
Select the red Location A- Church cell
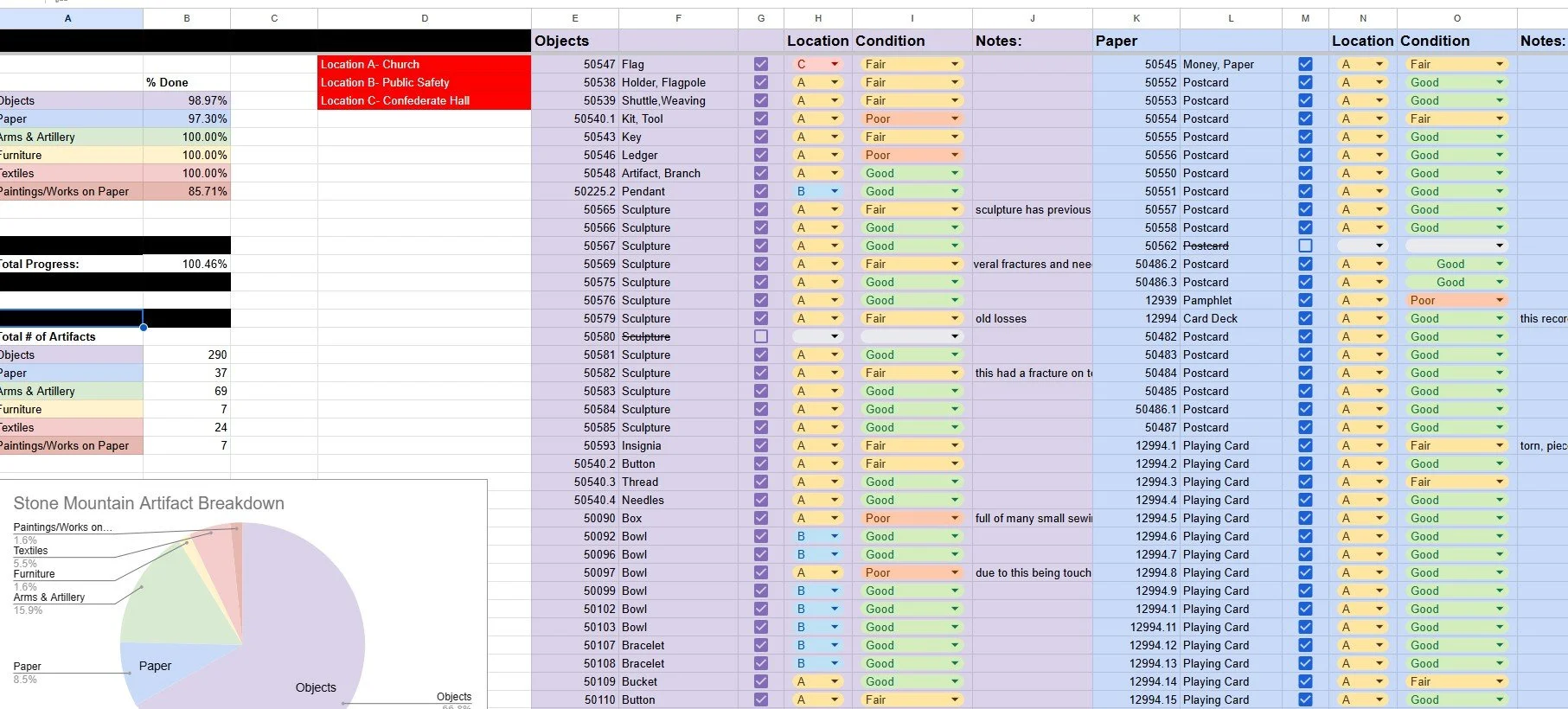(x=425, y=64)
